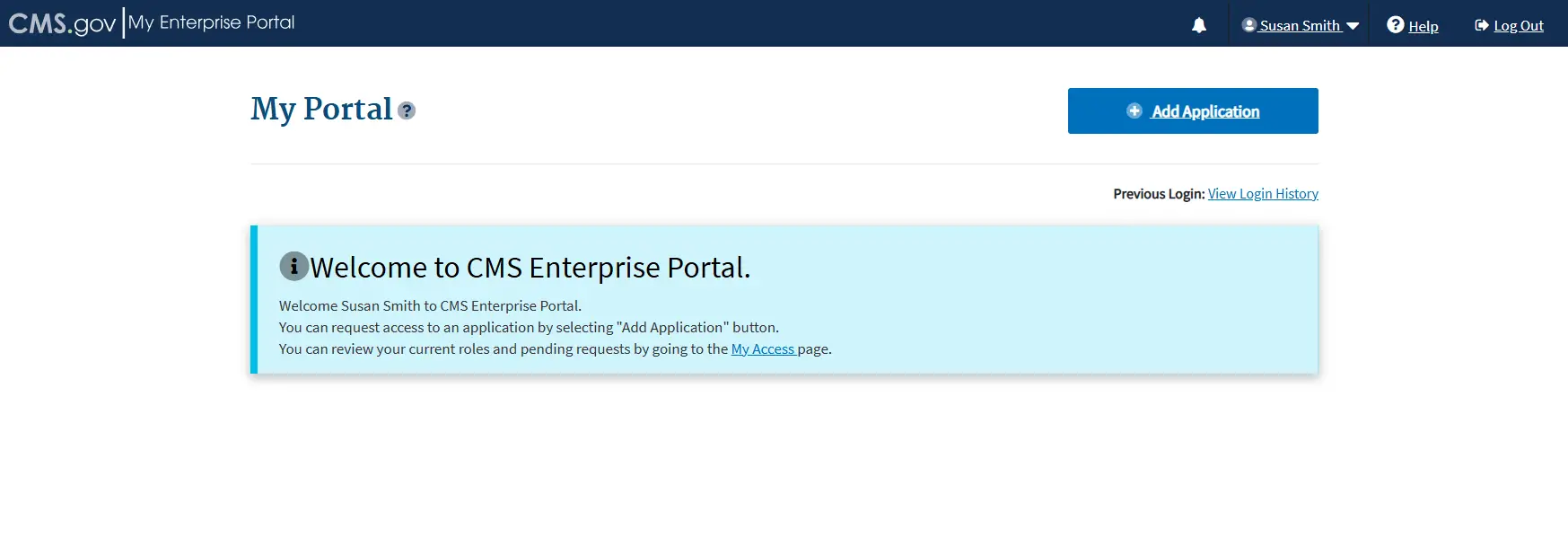Open the notifications bell
1568x538 pixels.
pyautogui.click(x=1199, y=25)
